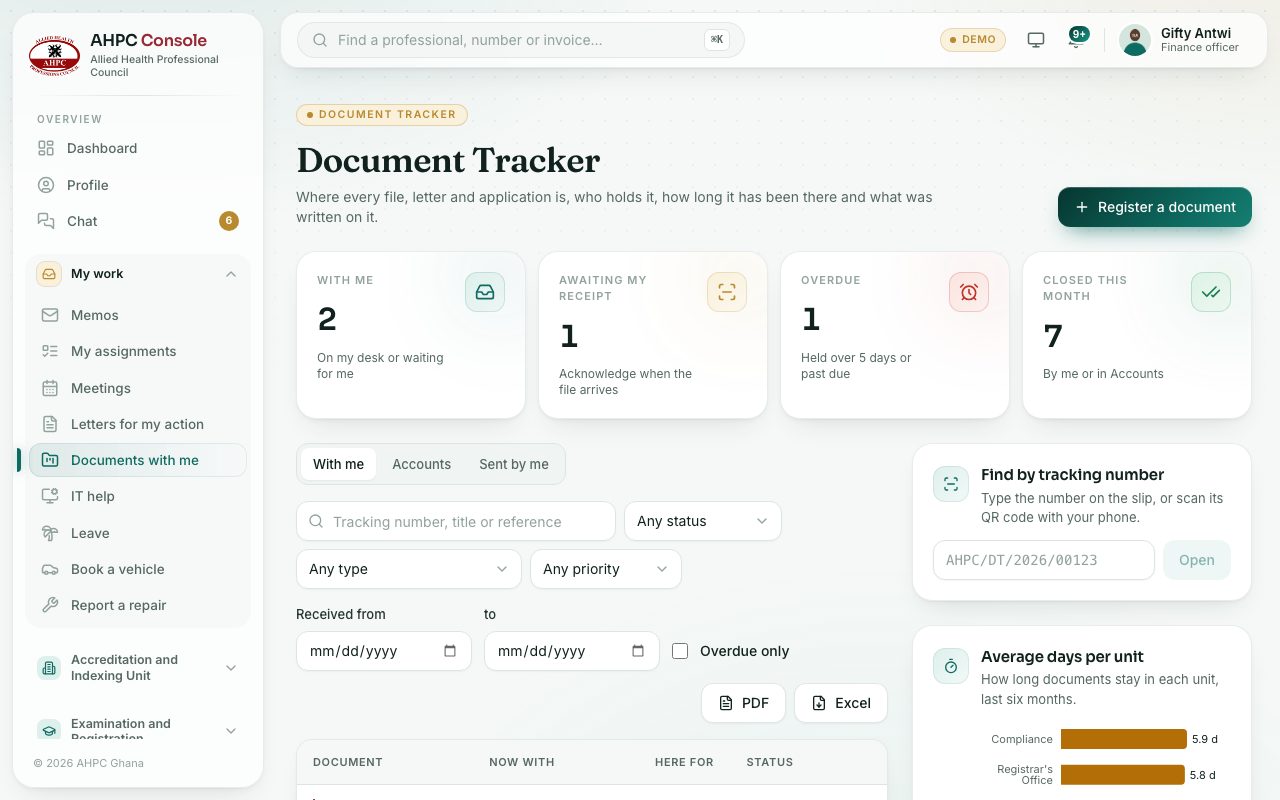Image resolution: width=1280 pixels, height=800 pixels.
Task: Click the display monitor icon in header
Action: point(1036,40)
